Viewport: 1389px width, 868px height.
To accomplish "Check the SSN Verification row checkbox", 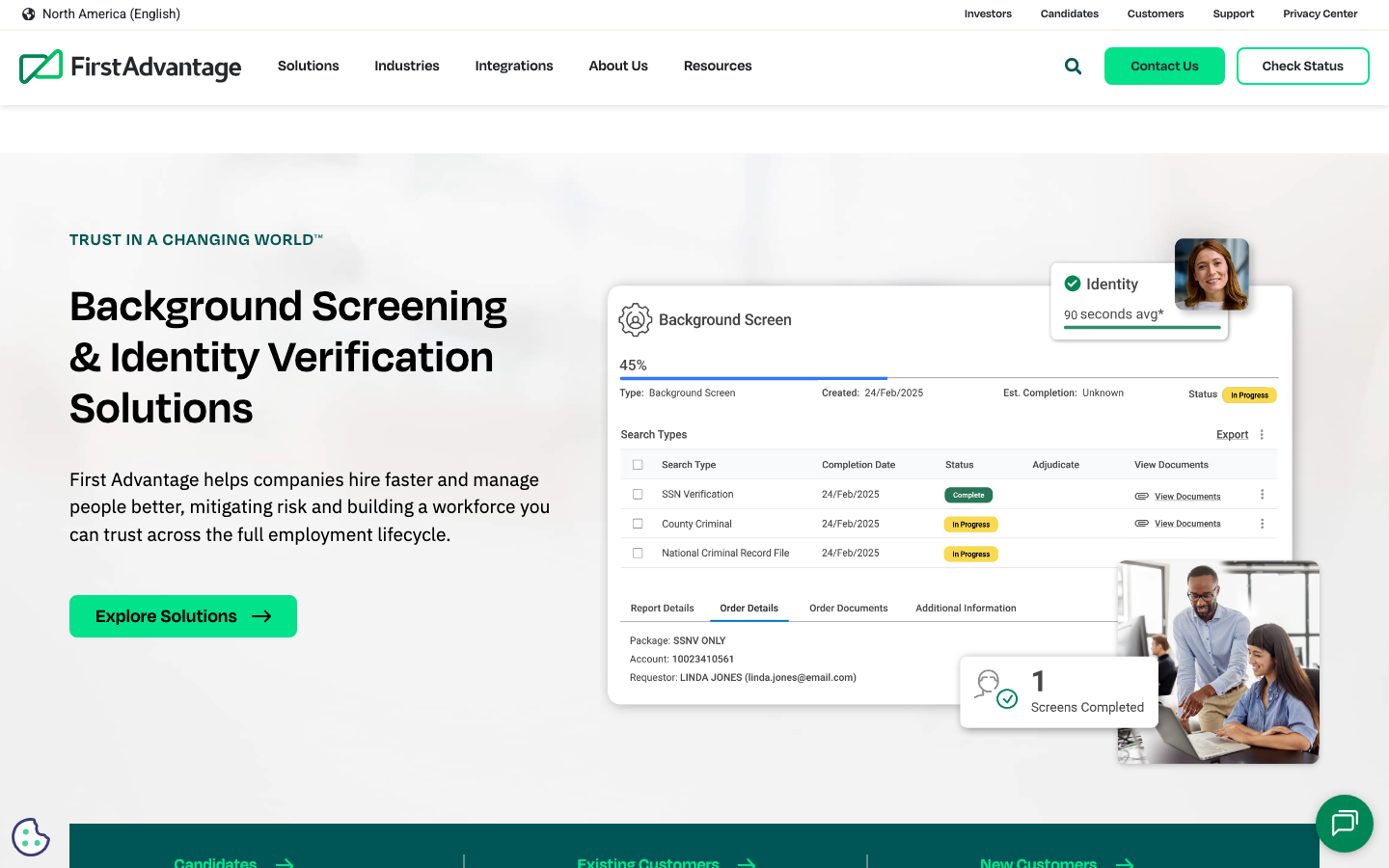I will coord(638,495).
